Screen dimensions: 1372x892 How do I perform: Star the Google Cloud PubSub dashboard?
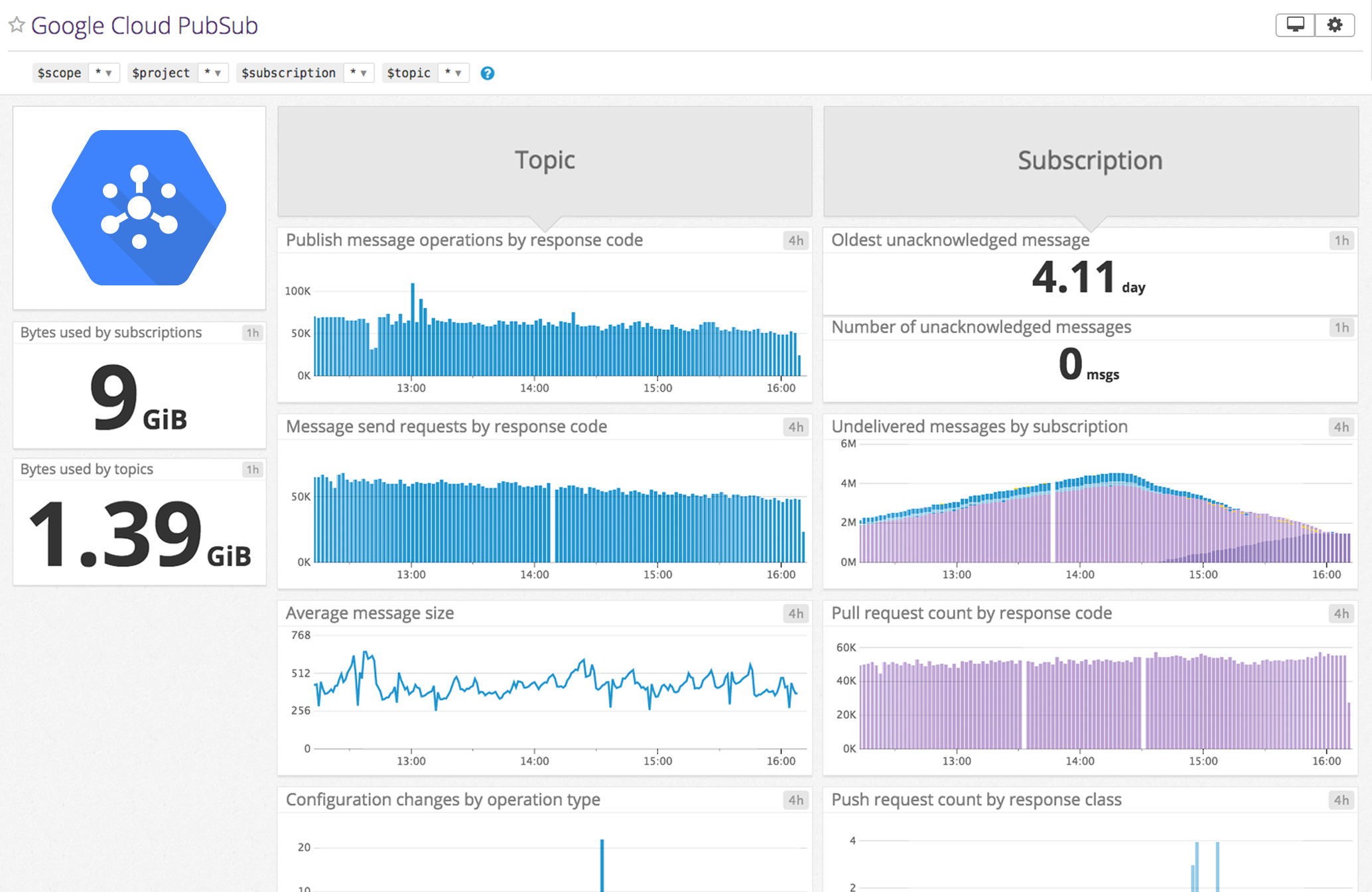tap(17, 25)
